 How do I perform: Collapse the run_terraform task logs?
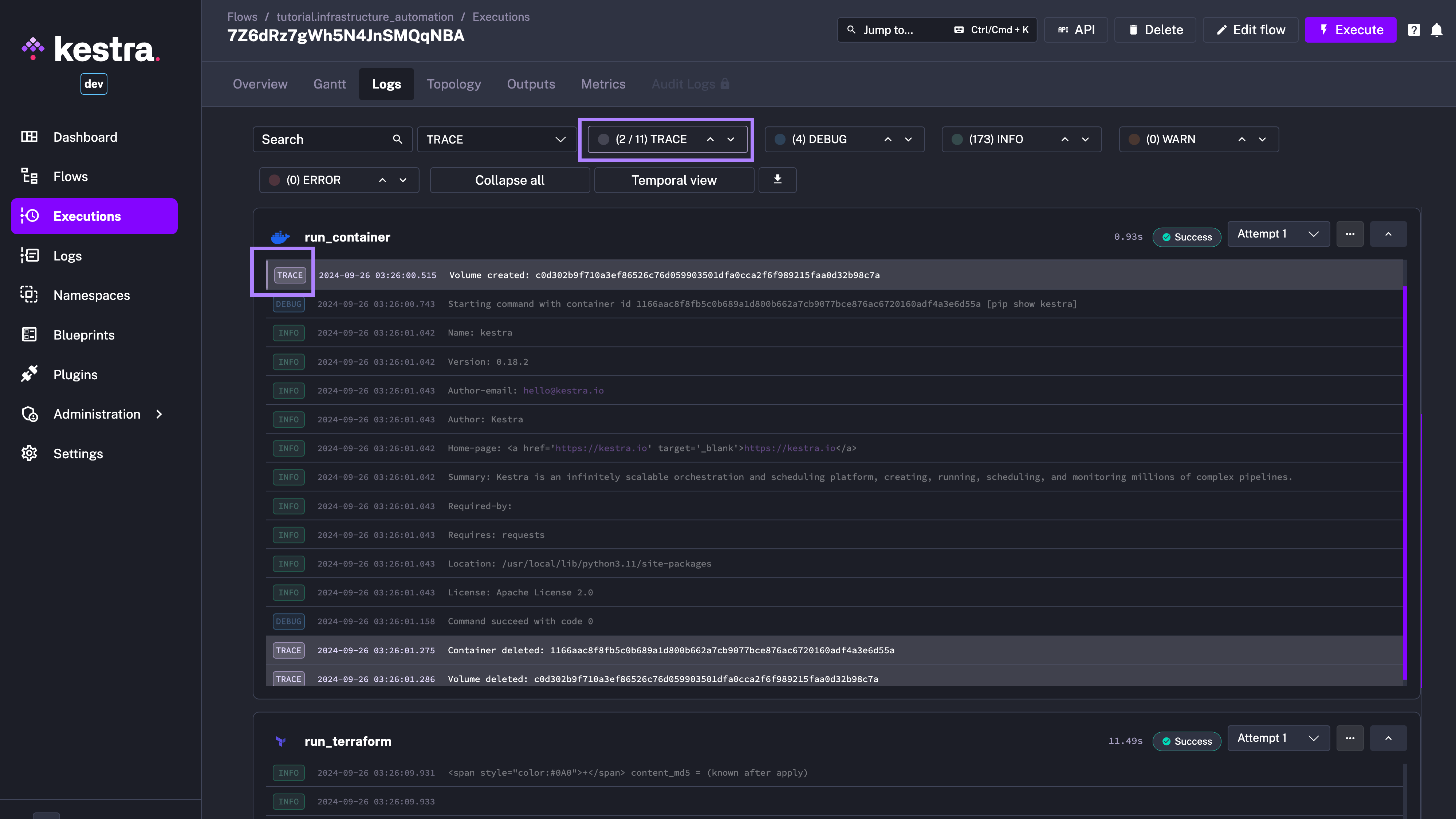click(x=1388, y=738)
